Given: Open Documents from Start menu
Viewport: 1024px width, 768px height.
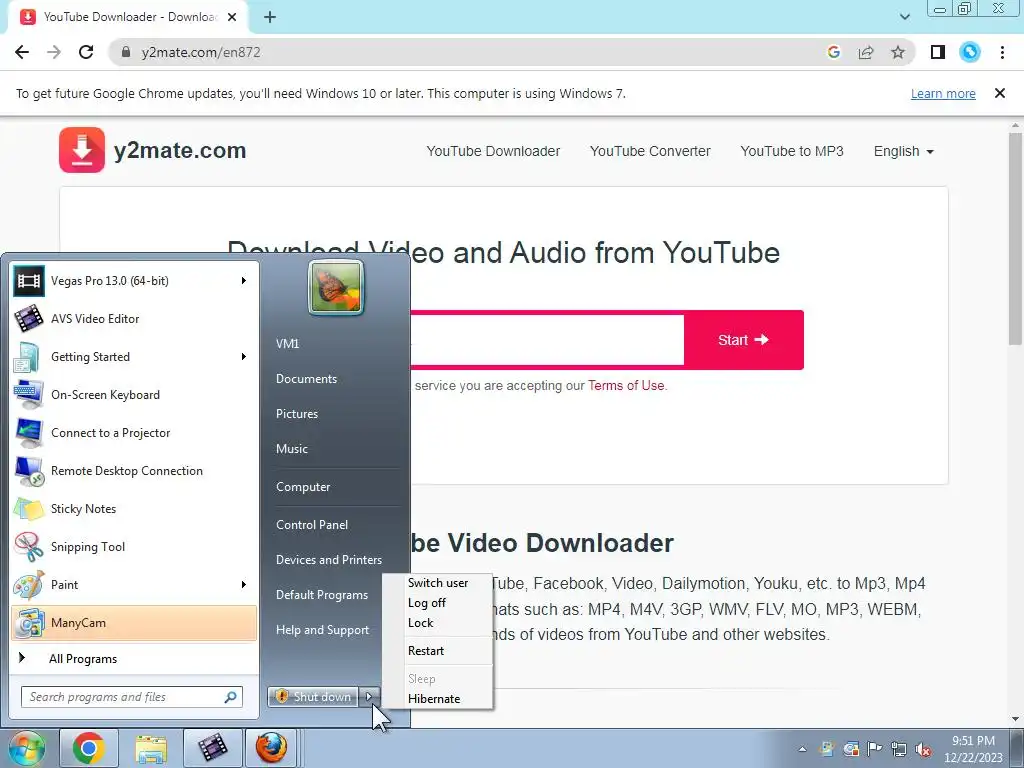Looking at the screenshot, I should tap(306, 379).
